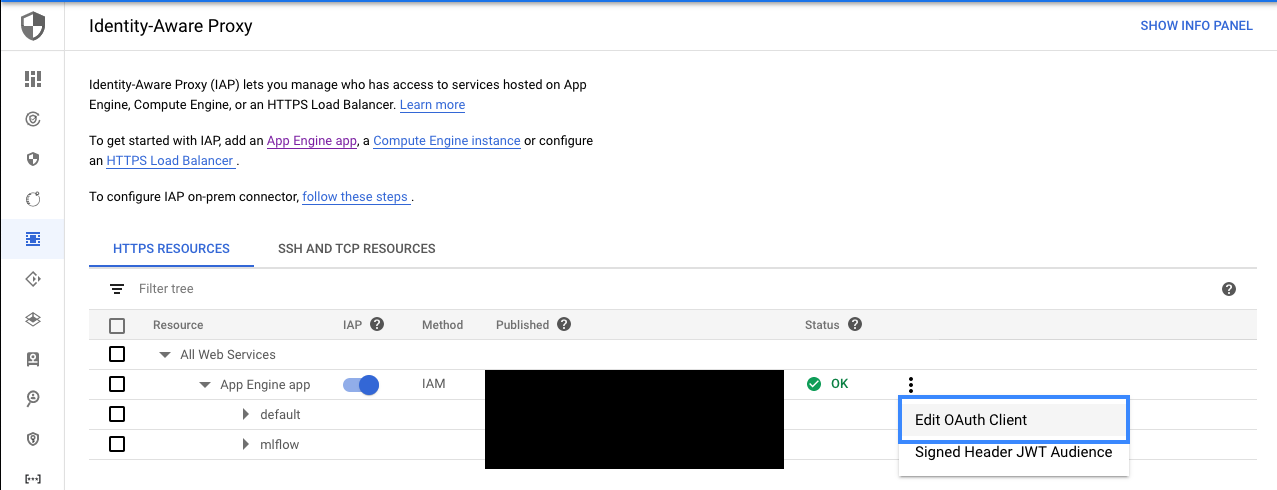Screen dimensions: 1277x490
Task: Click the Status column header
Action: coord(822,325)
